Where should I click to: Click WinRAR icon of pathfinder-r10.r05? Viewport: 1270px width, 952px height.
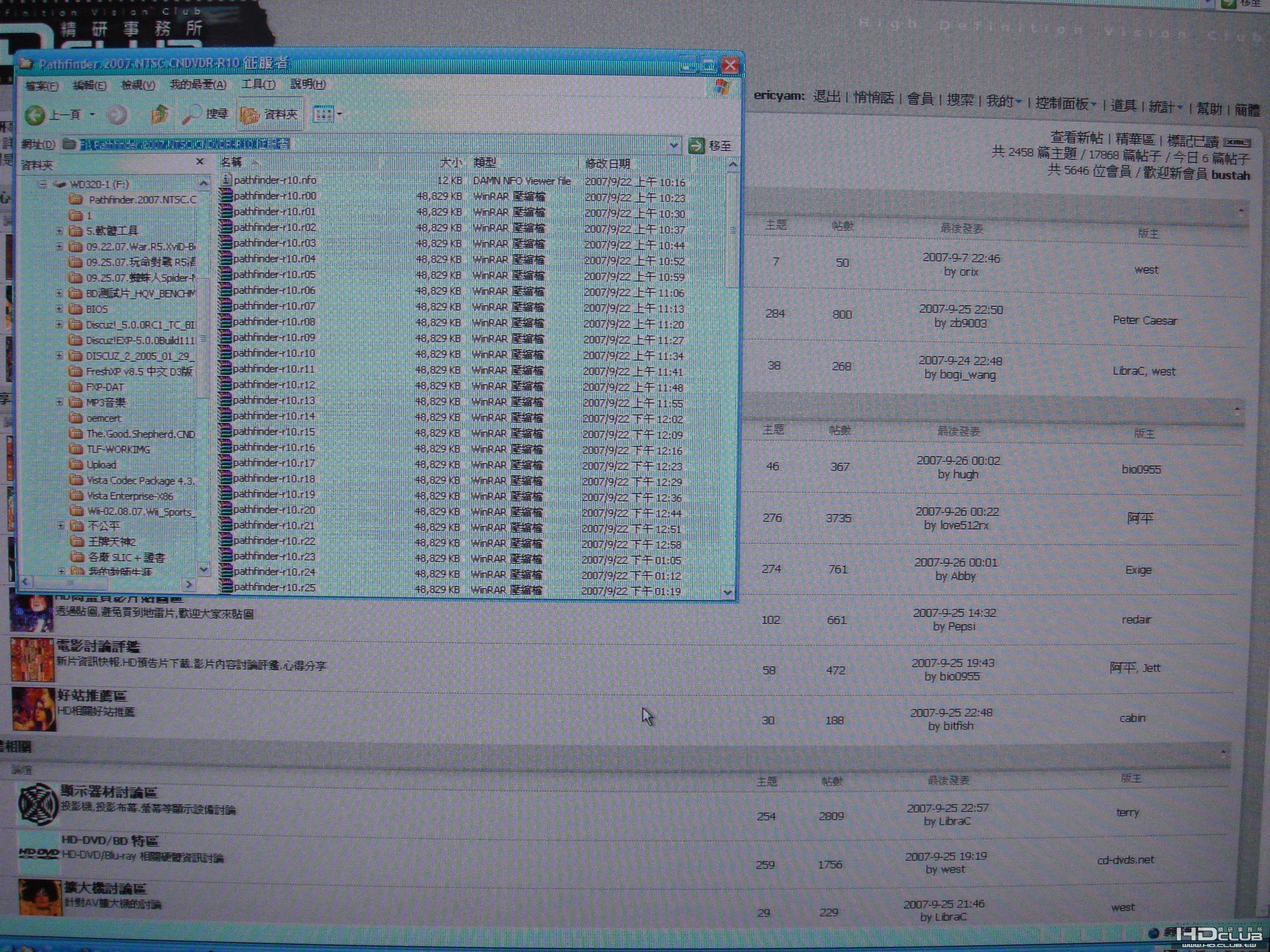tap(225, 274)
